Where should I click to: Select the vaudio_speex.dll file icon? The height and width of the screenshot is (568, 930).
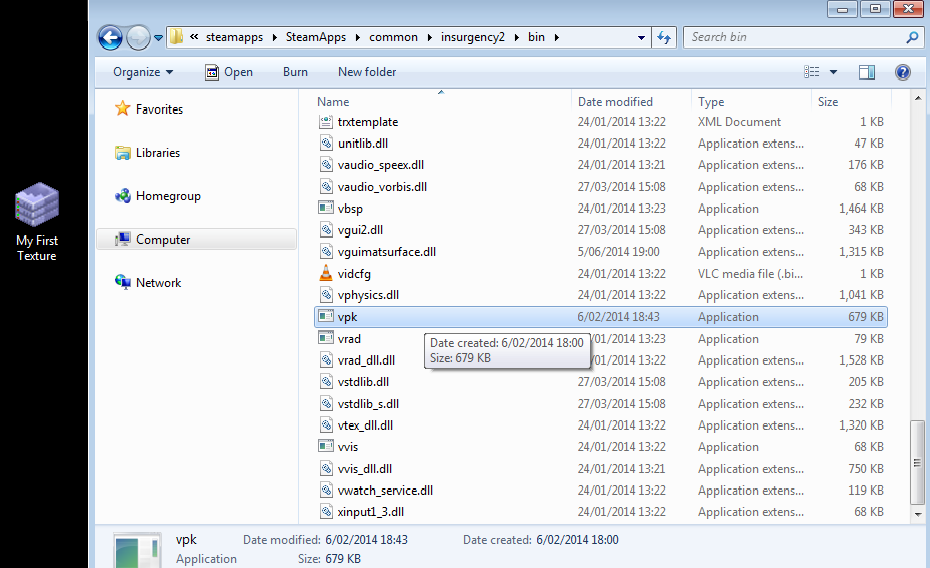(x=326, y=165)
